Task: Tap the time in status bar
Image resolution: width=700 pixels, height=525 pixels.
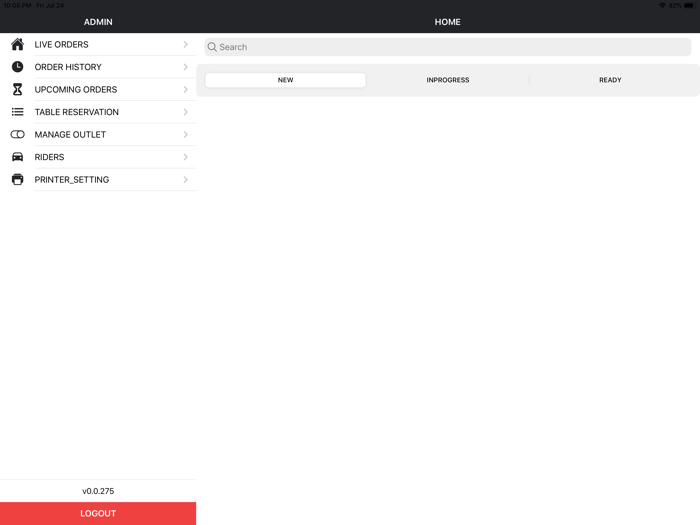Action: tap(17, 5)
